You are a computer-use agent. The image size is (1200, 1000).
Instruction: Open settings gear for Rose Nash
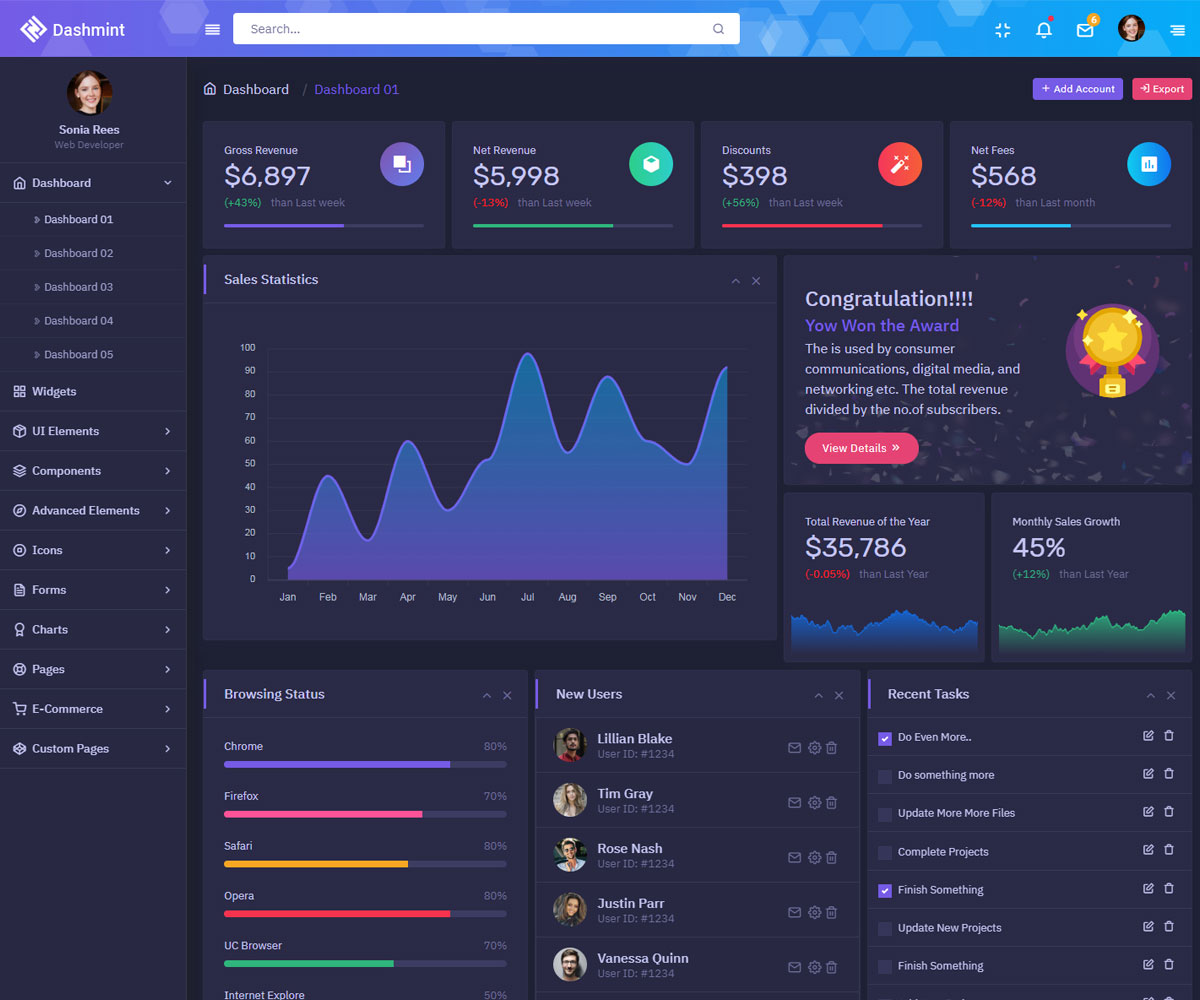pyautogui.click(x=814, y=857)
